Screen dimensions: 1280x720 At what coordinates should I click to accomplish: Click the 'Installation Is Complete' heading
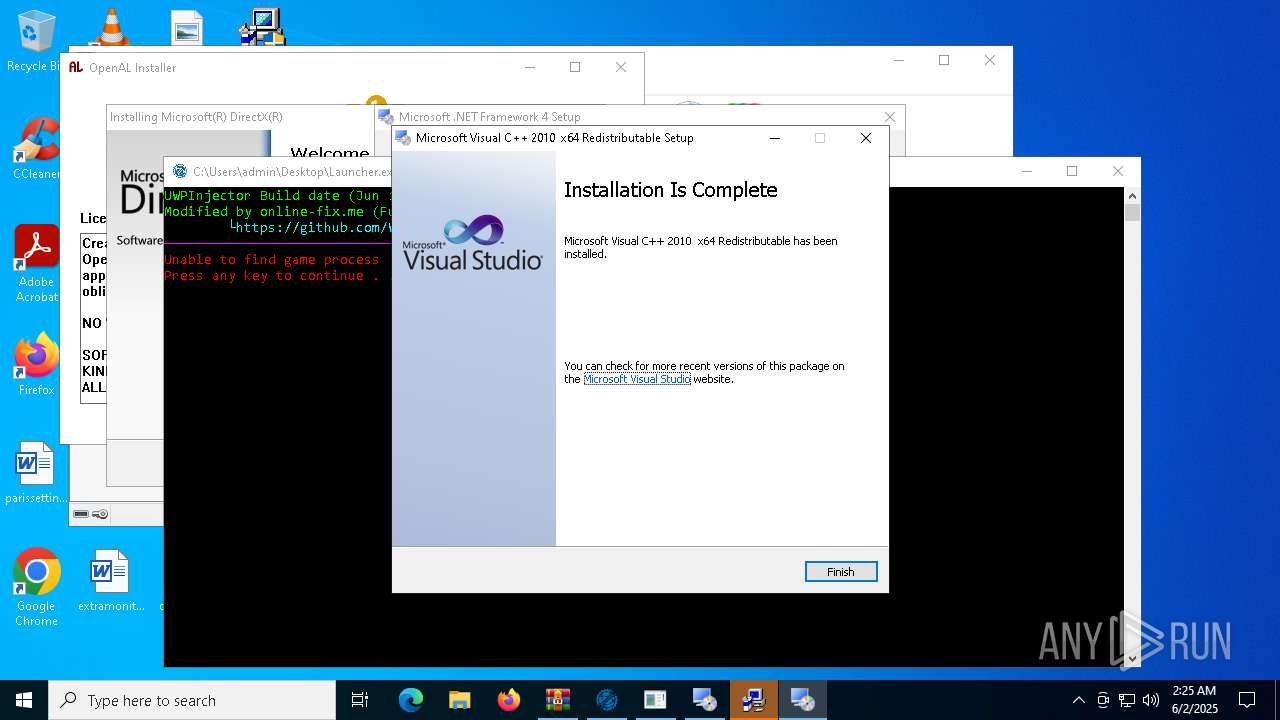(x=670, y=190)
